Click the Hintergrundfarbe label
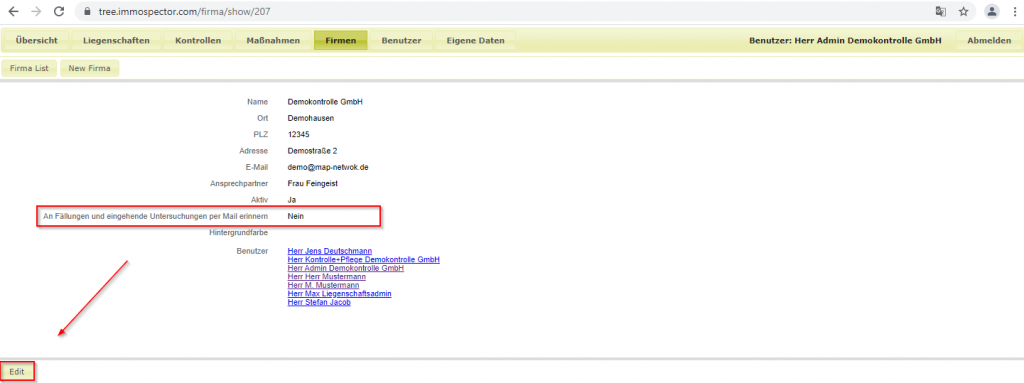 (238, 233)
